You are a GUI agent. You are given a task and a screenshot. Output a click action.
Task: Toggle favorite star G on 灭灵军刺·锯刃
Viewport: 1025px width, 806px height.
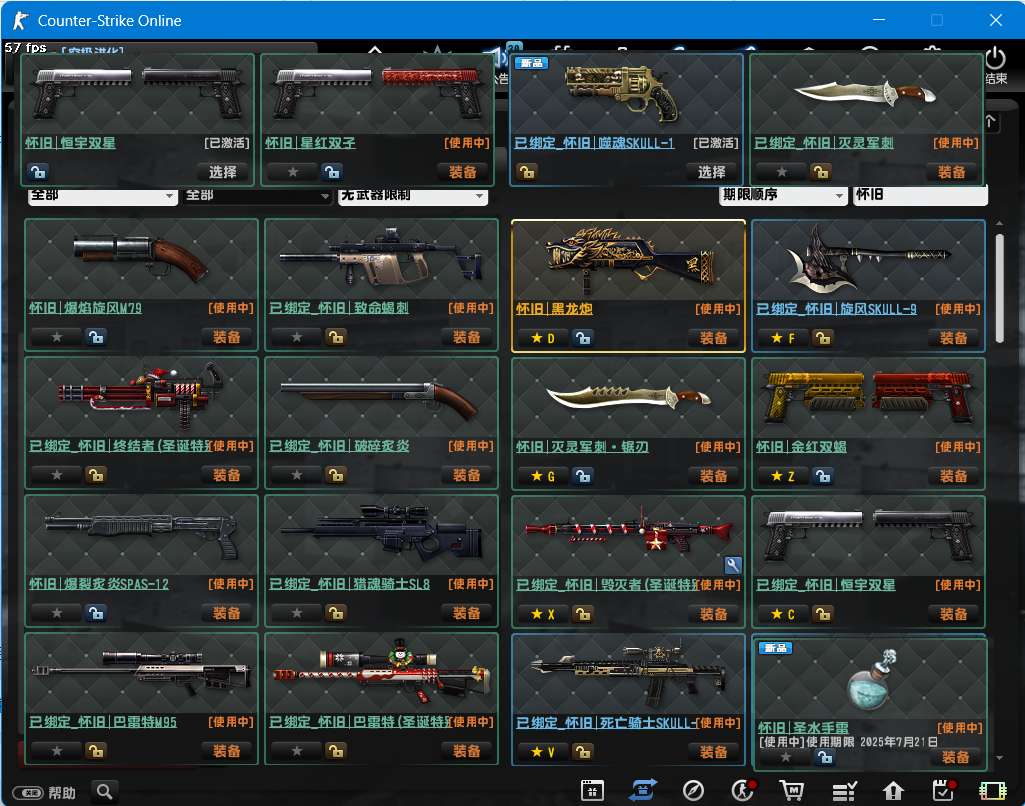click(x=543, y=476)
